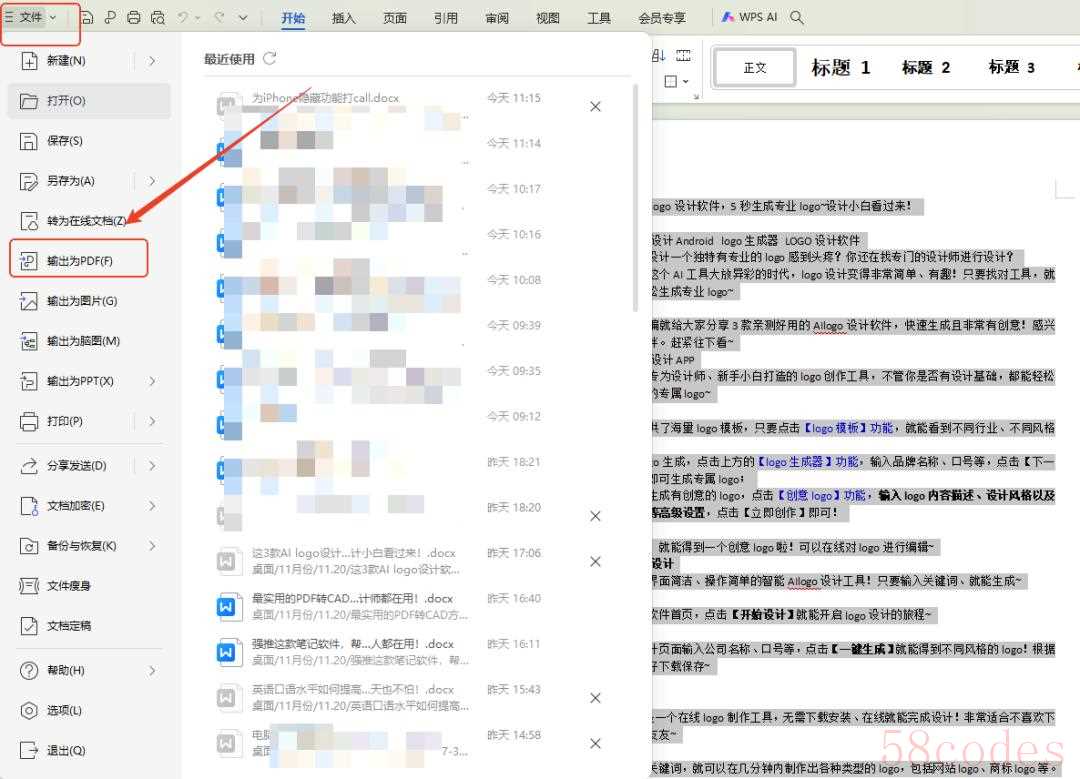Choose 输出为图片(G) menu item
Image resolution: width=1080 pixels, height=779 pixels.
pyautogui.click(x=81, y=301)
